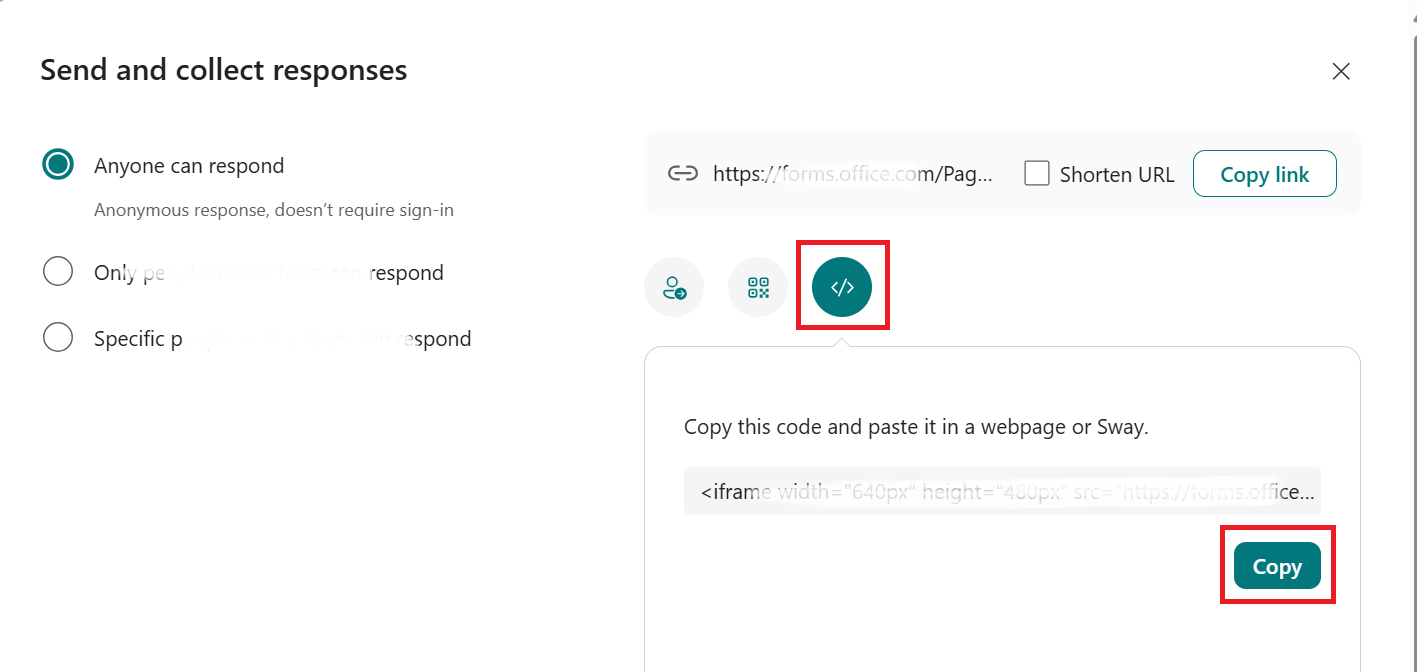Screen dimensions: 1417x672
Task: Click inside the iframe code field
Action: coord(1000,490)
